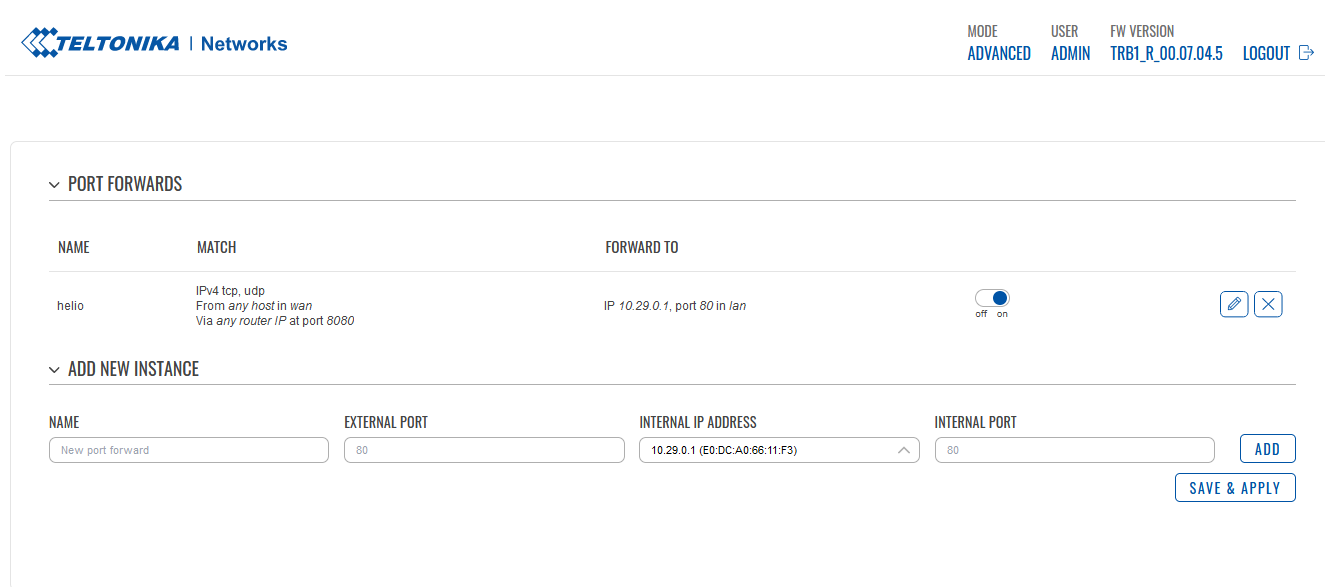Click Save & Apply
Image resolution: width=1325 pixels, height=587 pixels.
pos(1235,488)
